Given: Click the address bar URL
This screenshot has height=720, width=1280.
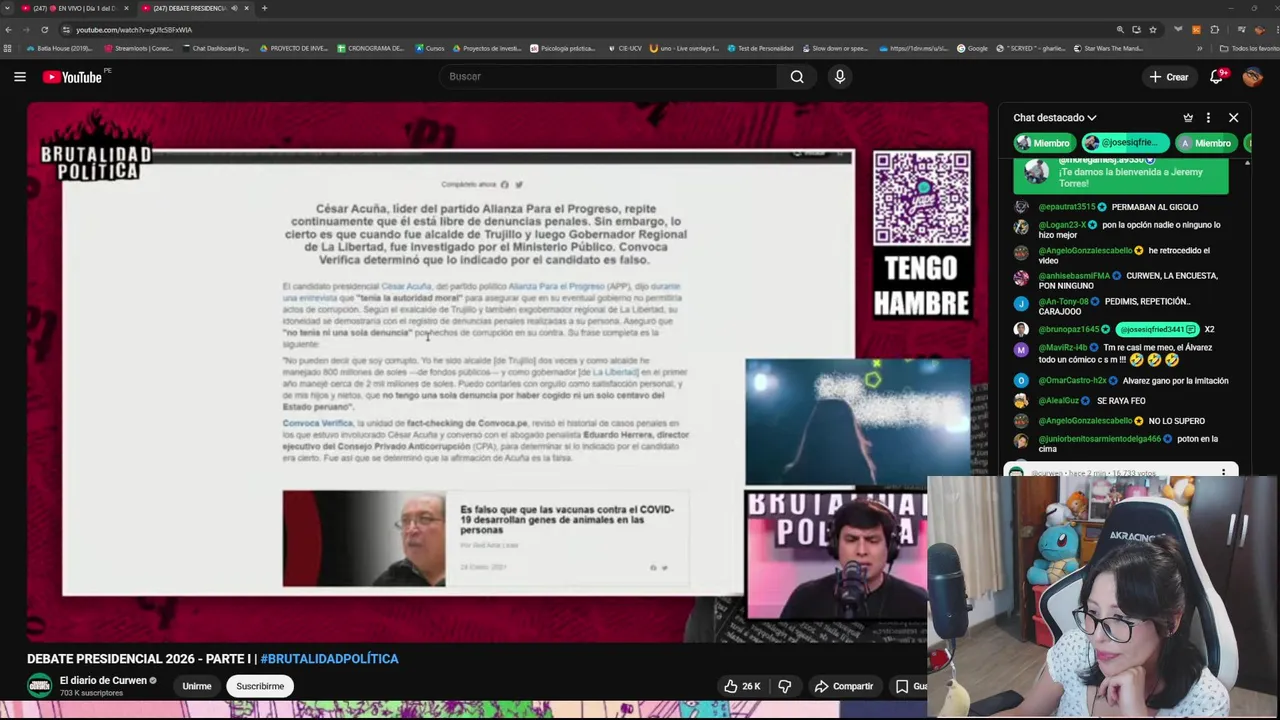Looking at the screenshot, I should [134, 30].
